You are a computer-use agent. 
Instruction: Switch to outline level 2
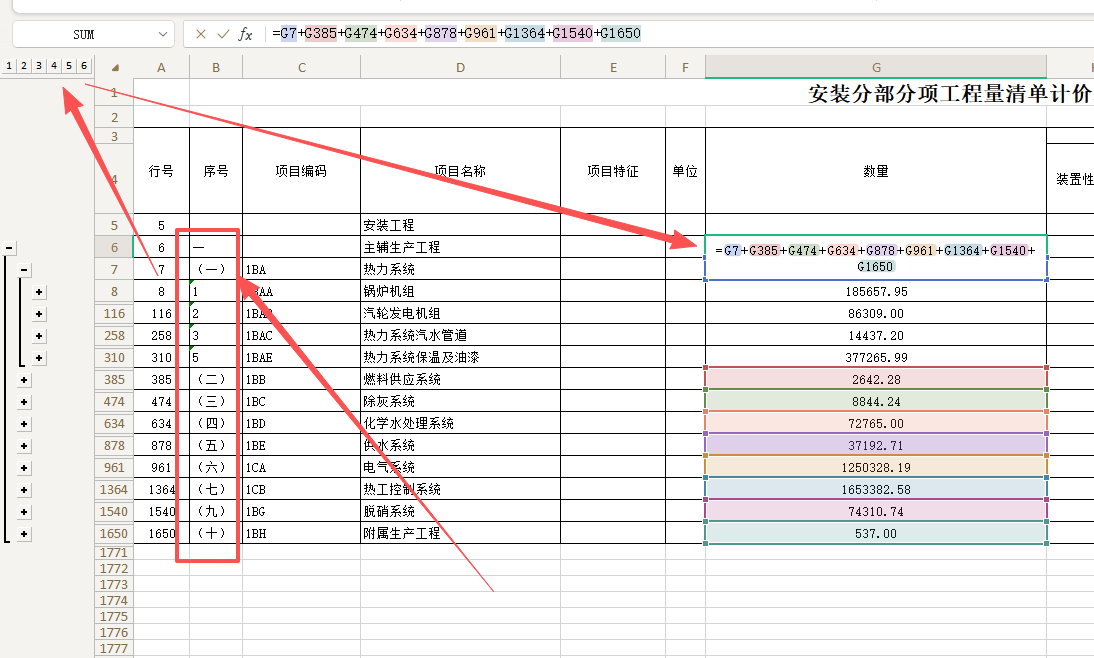coord(23,66)
